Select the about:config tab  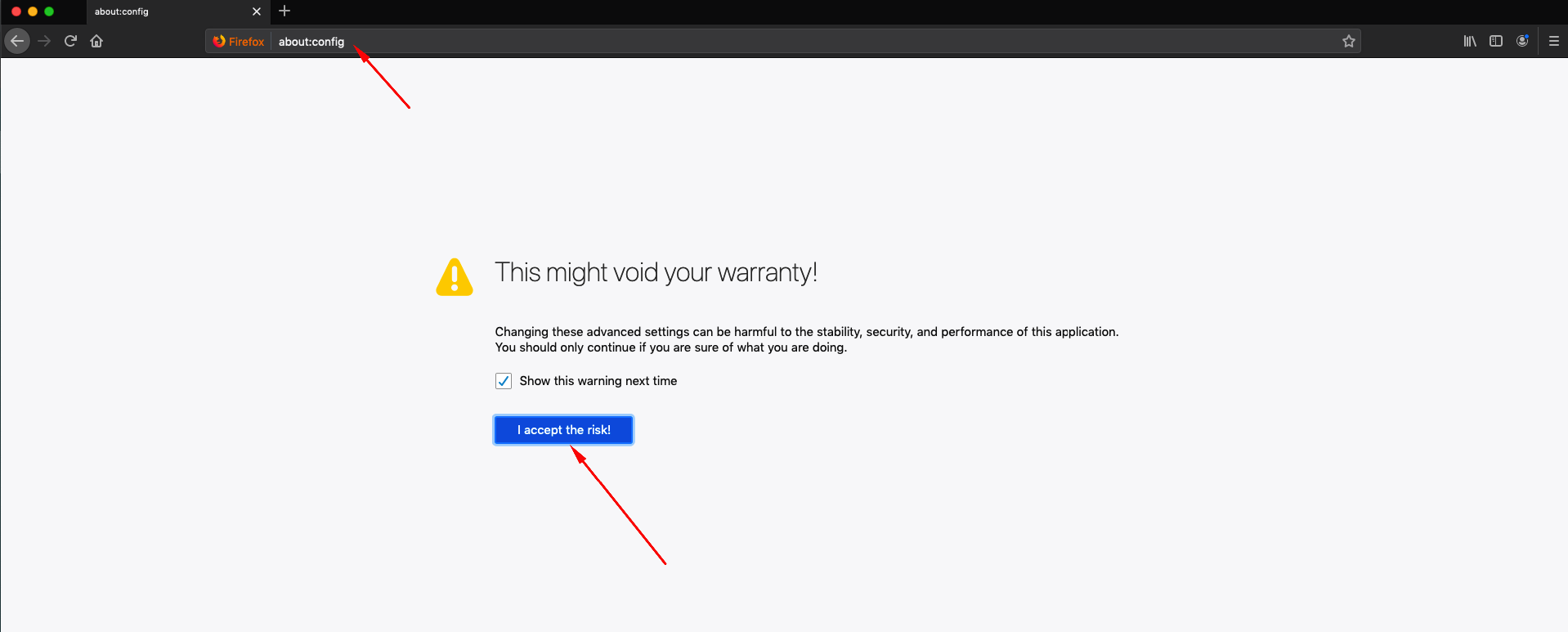(178, 11)
